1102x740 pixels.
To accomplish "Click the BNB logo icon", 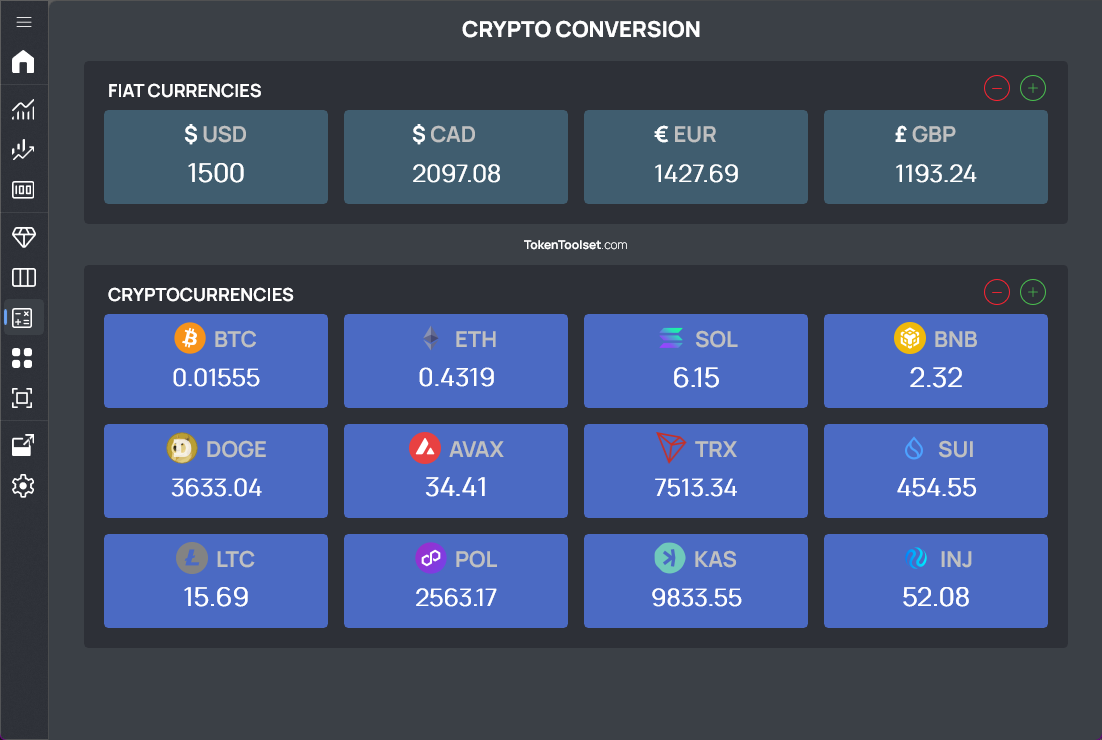I will click(909, 339).
